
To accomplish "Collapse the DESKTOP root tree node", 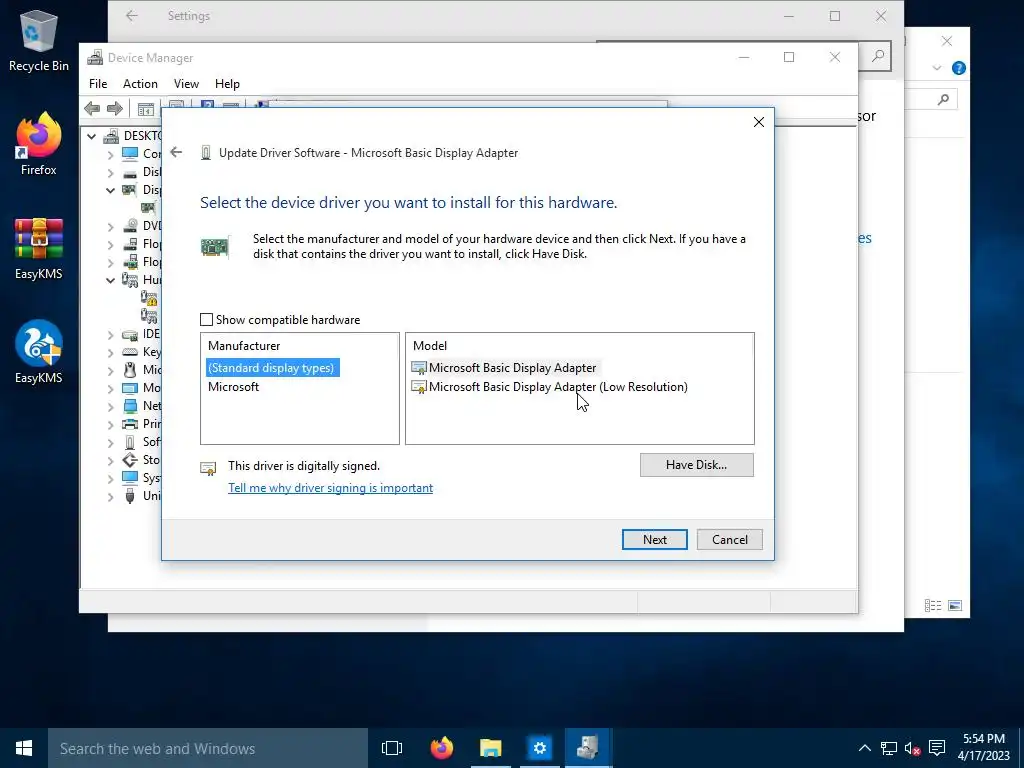I will [x=91, y=136].
